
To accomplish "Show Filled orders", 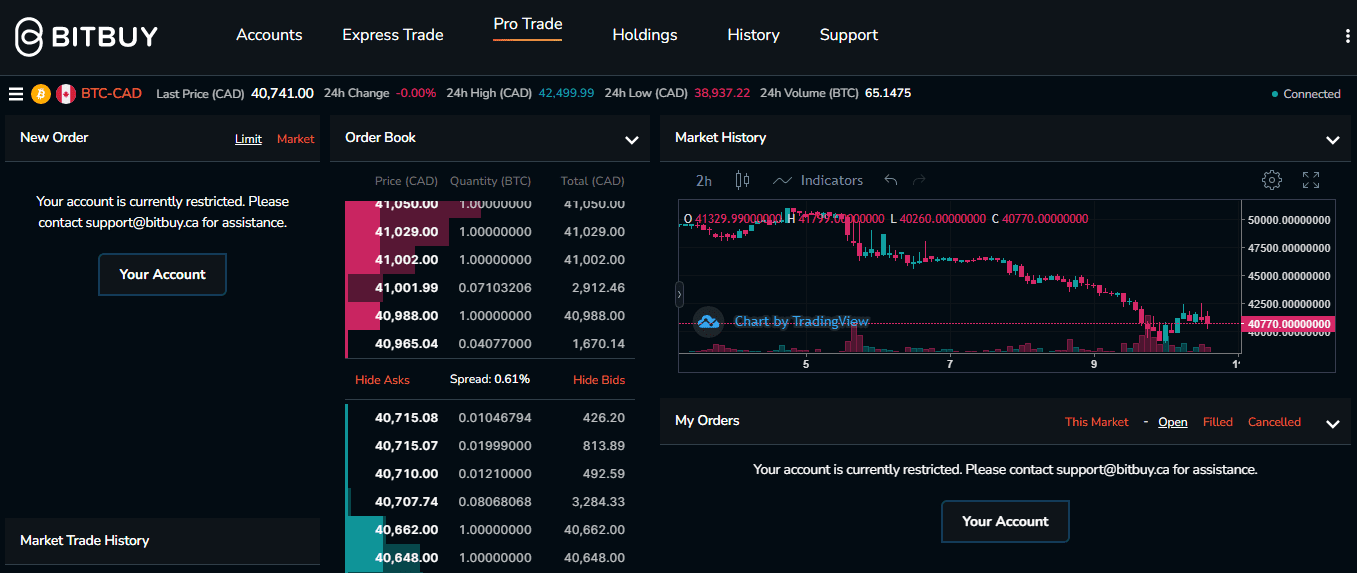I will 1218,422.
